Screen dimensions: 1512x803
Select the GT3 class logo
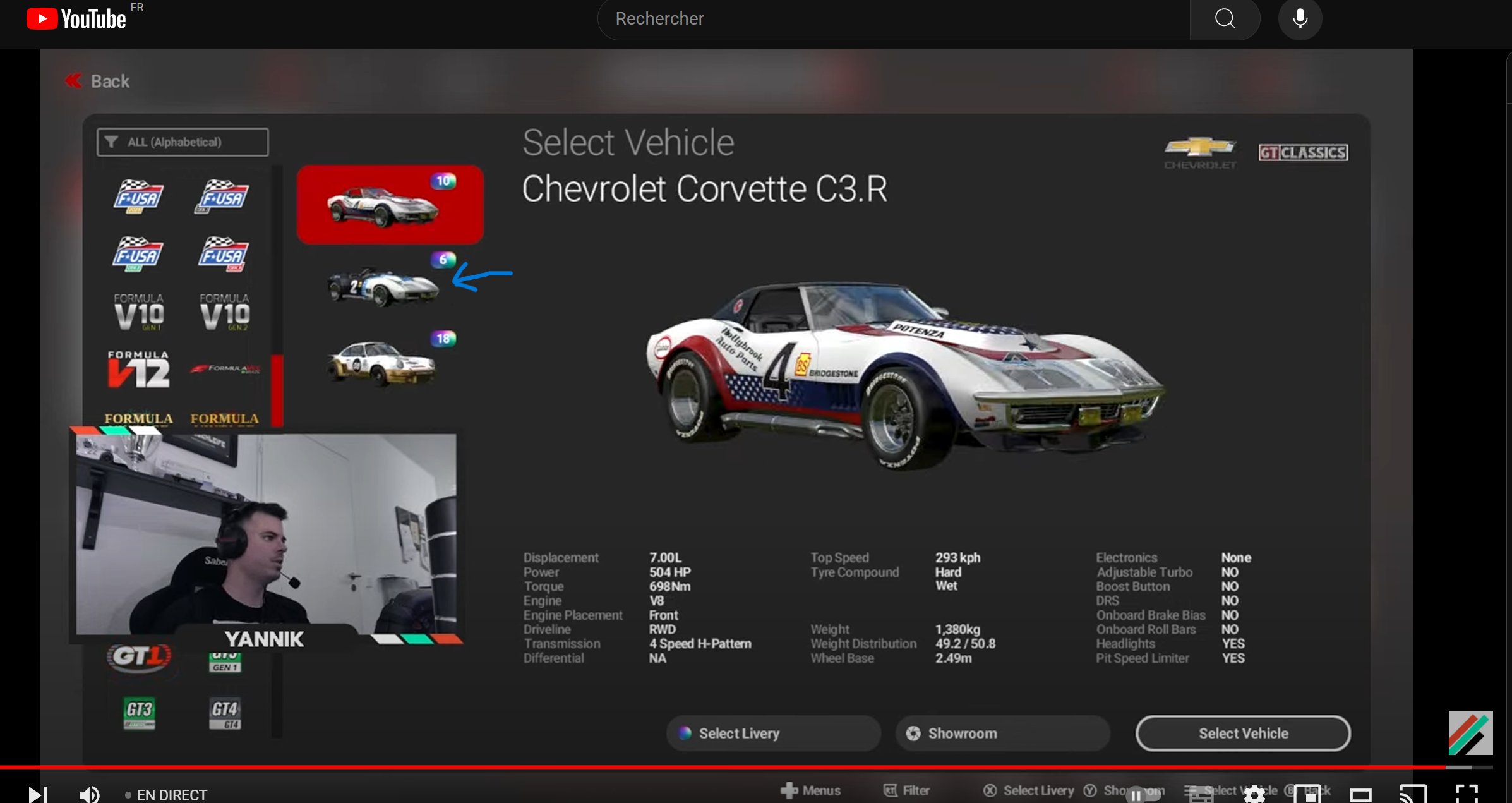[139, 713]
